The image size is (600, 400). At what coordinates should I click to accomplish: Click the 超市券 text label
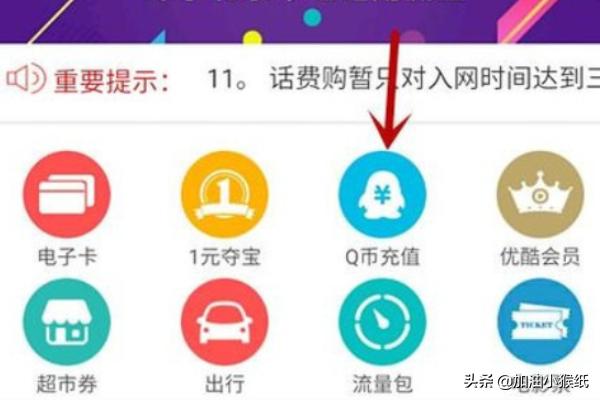pyautogui.click(x=67, y=384)
